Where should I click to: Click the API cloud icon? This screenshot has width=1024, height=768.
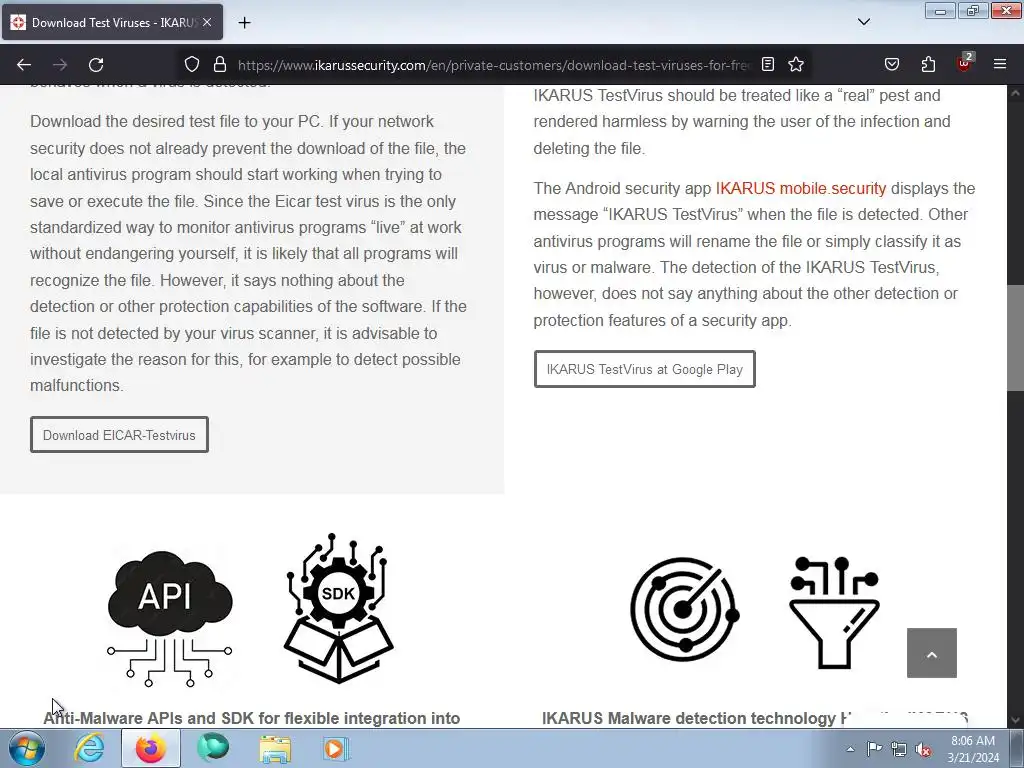tap(170, 617)
